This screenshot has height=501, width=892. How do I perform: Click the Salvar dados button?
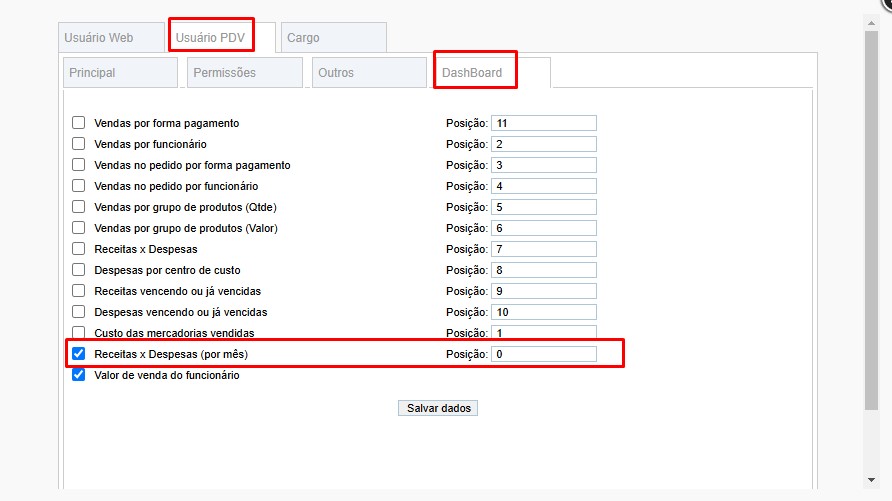click(438, 408)
